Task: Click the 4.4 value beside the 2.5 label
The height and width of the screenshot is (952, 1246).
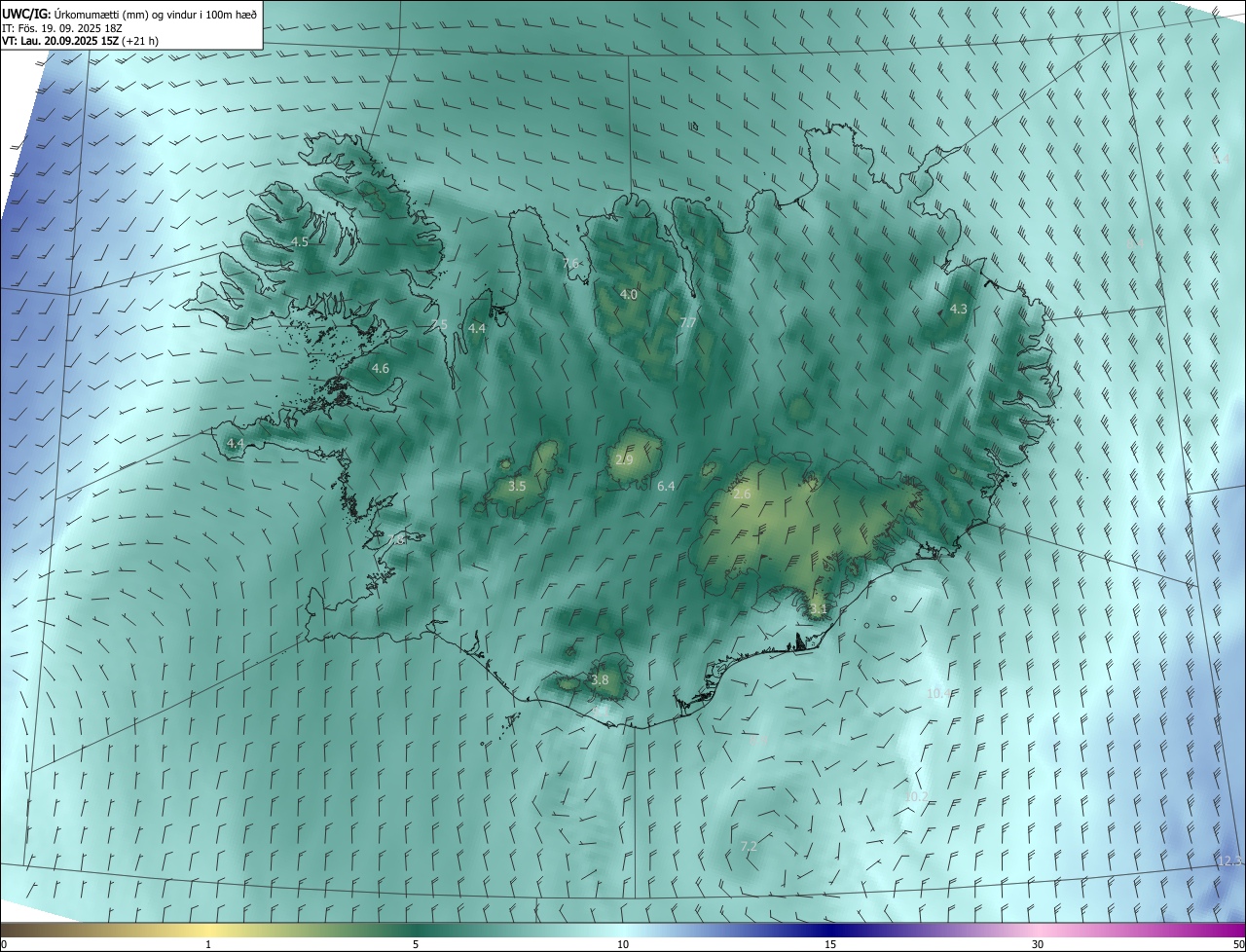Action: (x=477, y=329)
